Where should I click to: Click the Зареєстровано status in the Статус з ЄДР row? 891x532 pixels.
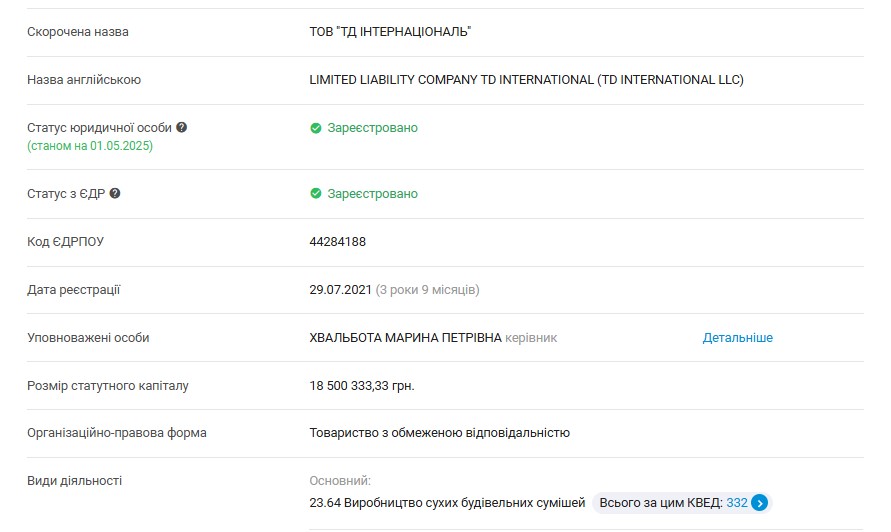(372, 194)
